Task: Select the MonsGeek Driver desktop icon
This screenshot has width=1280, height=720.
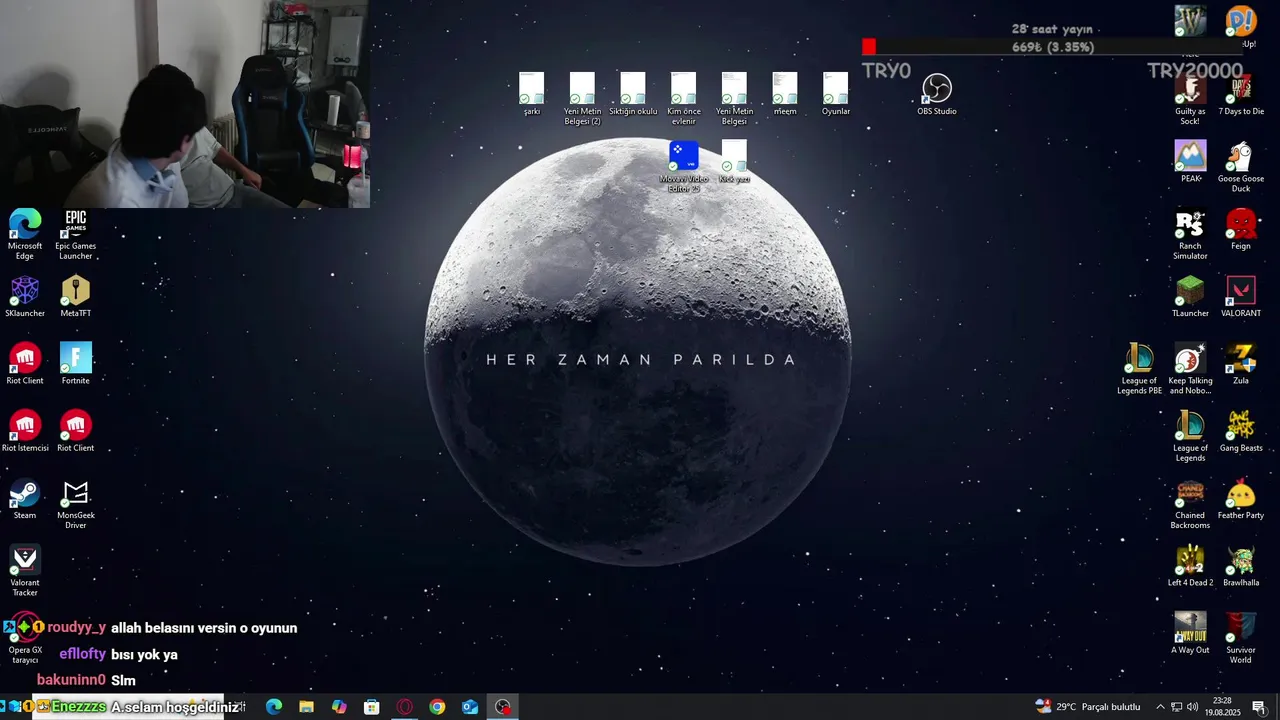Action: pyautogui.click(x=76, y=504)
